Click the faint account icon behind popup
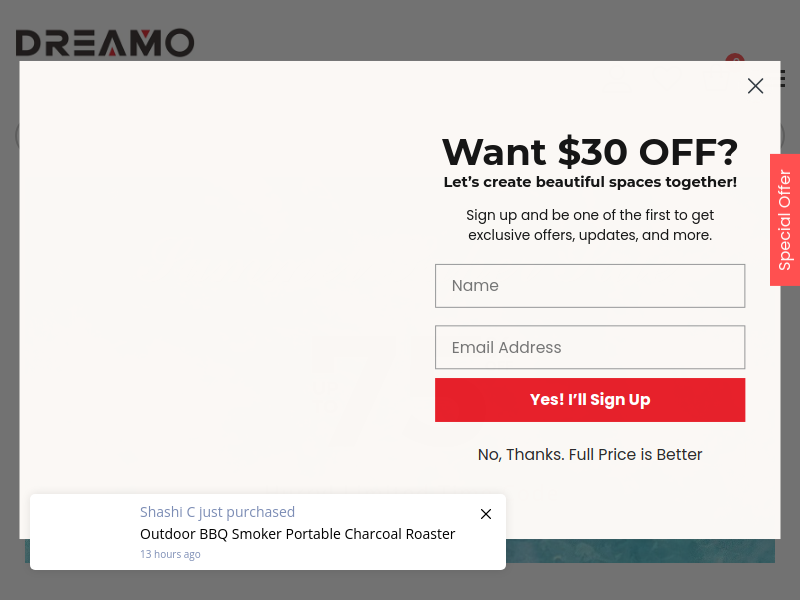Viewport: 800px width, 600px height. click(617, 76)
